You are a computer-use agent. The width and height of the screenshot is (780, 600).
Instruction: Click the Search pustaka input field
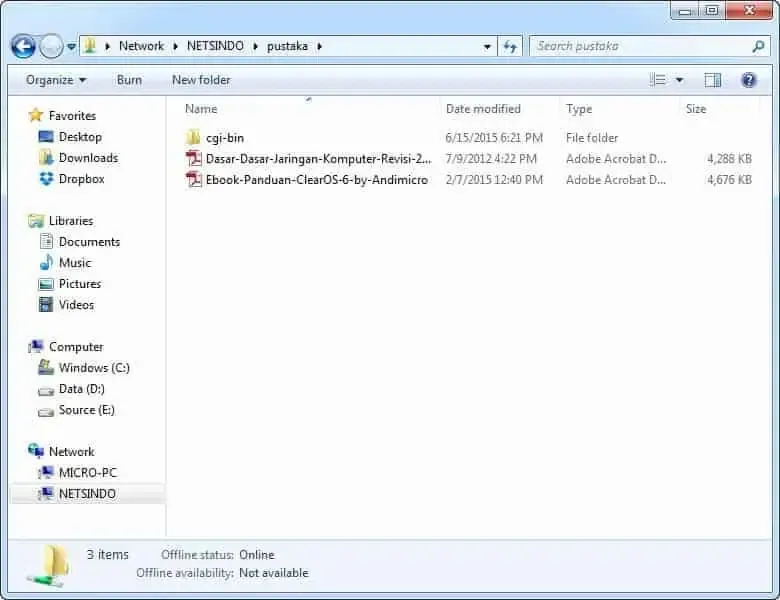tap(640, 46)
